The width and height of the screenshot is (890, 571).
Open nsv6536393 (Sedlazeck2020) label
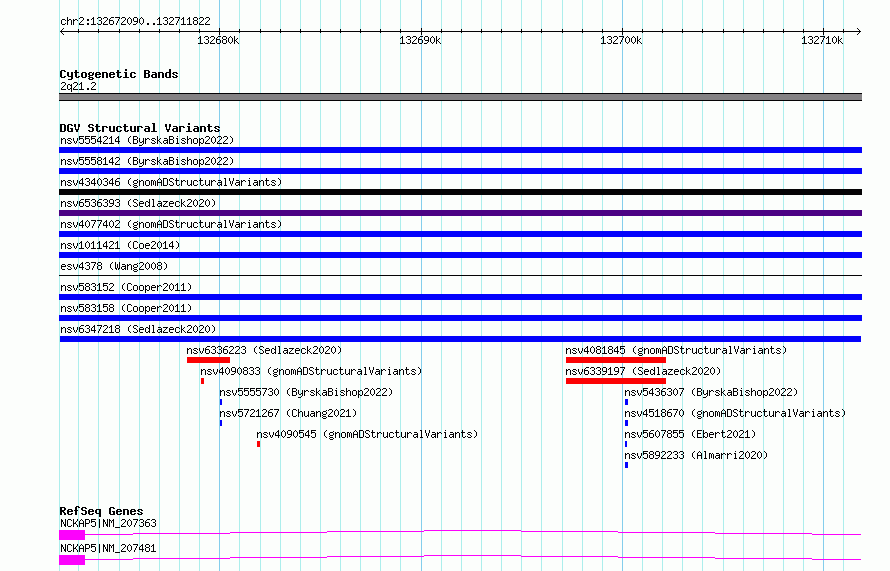138,203
